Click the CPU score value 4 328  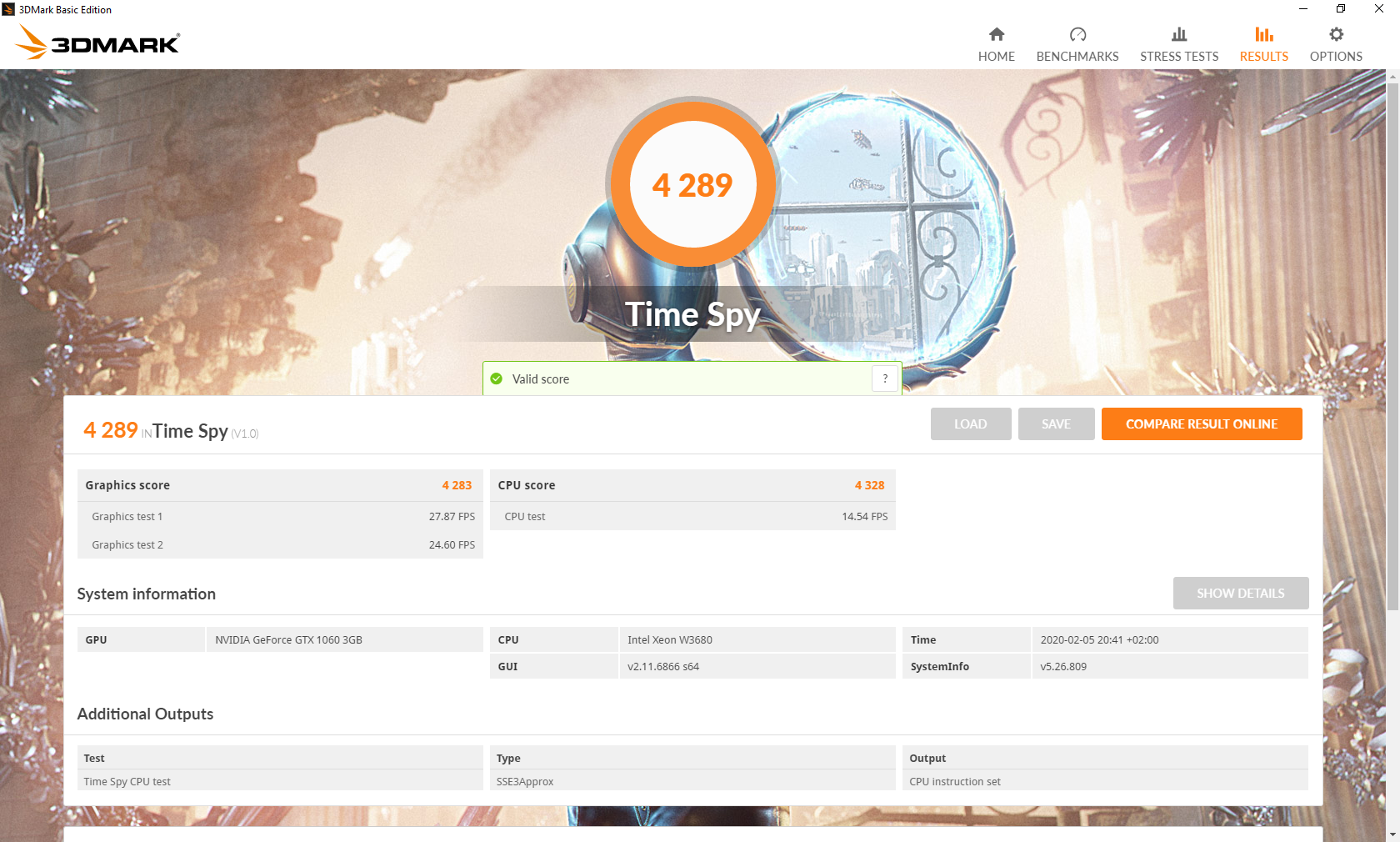(869, 485)
